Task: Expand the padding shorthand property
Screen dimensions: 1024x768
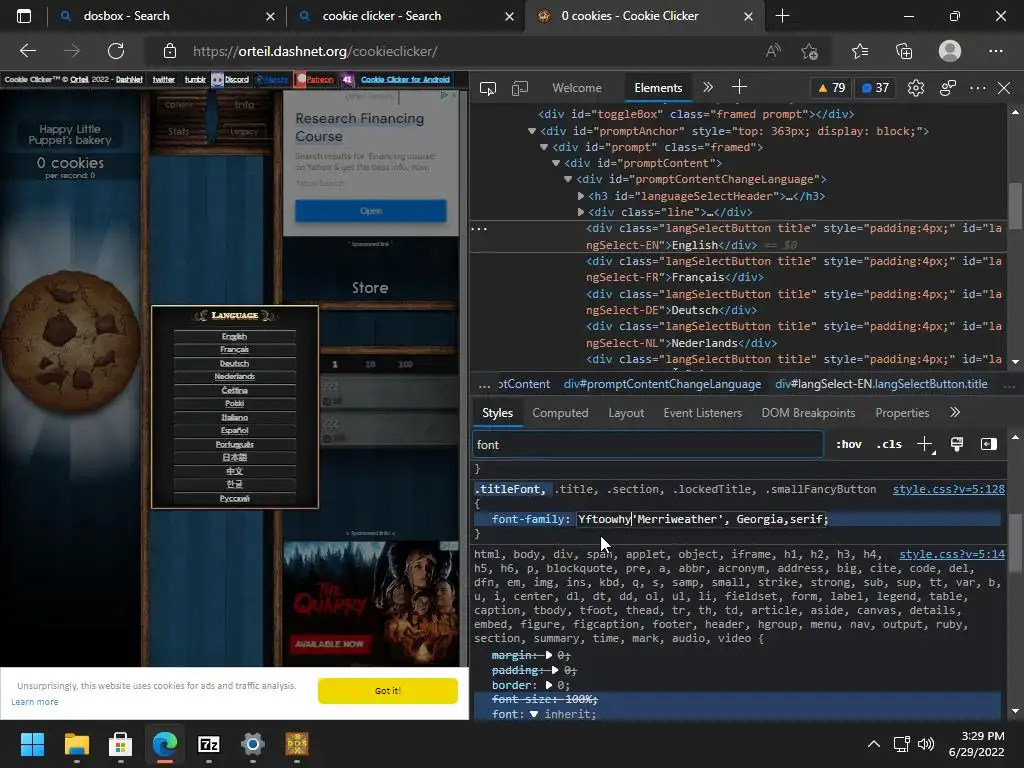Action: (x=554, y=670)
